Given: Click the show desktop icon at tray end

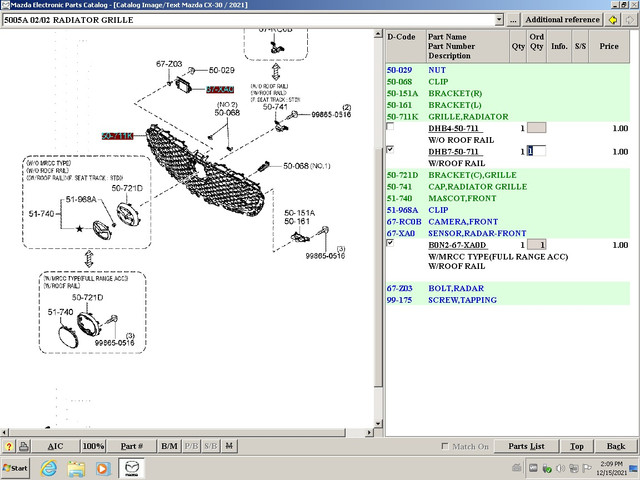Looking at the screenshot, I should point(633,468).
